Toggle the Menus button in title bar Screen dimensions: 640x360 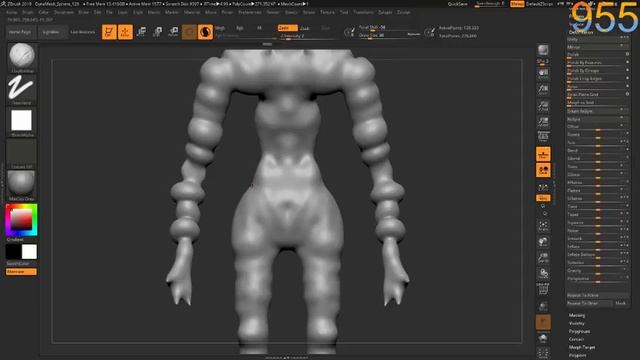click(x=517, y=4)
